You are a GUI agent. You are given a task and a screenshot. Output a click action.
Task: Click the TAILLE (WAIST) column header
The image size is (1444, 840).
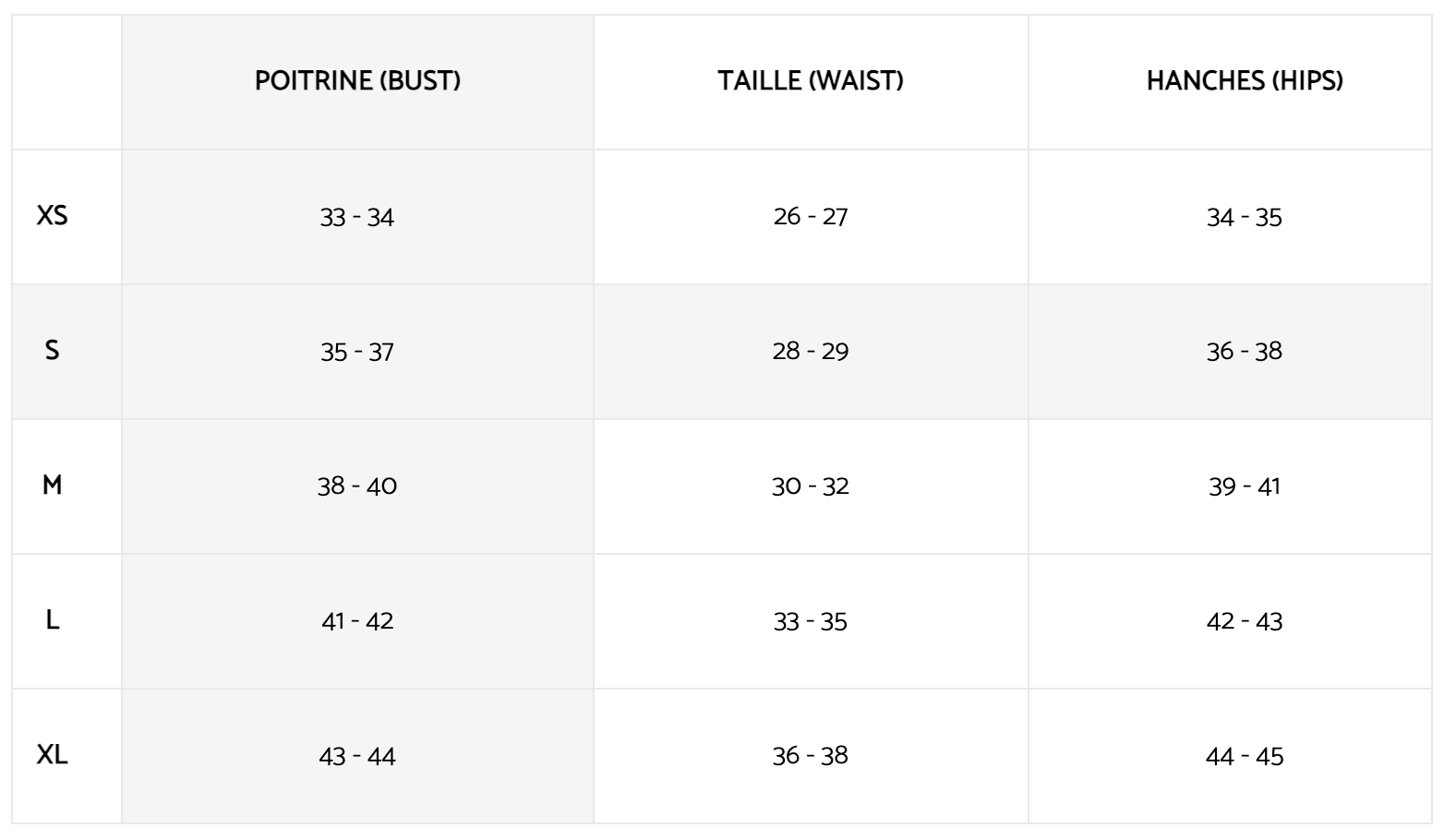click(x=811, y=81)
